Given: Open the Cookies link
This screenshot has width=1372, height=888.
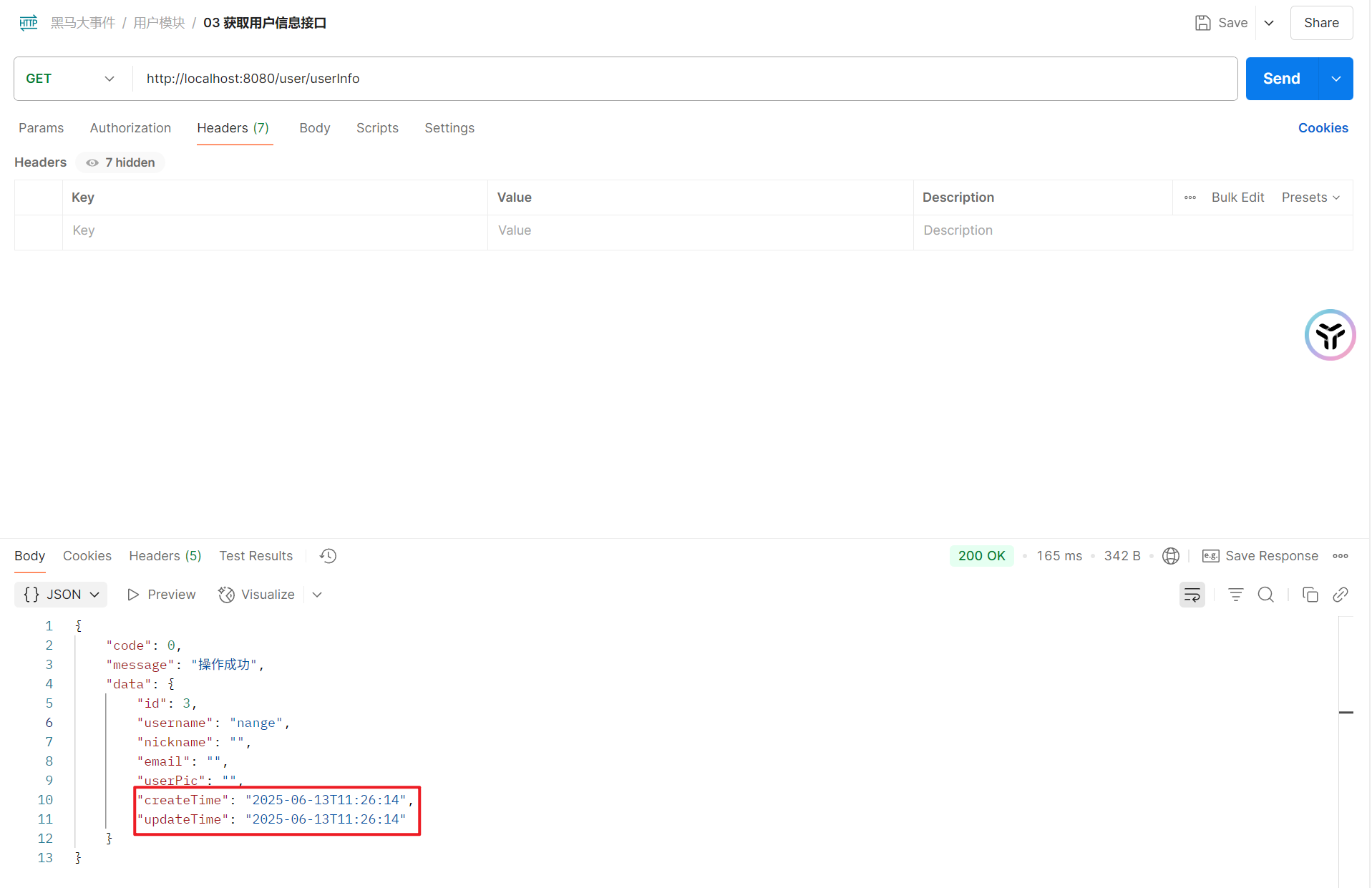Looking at the screenshot, I should (x=1323, y=128).
